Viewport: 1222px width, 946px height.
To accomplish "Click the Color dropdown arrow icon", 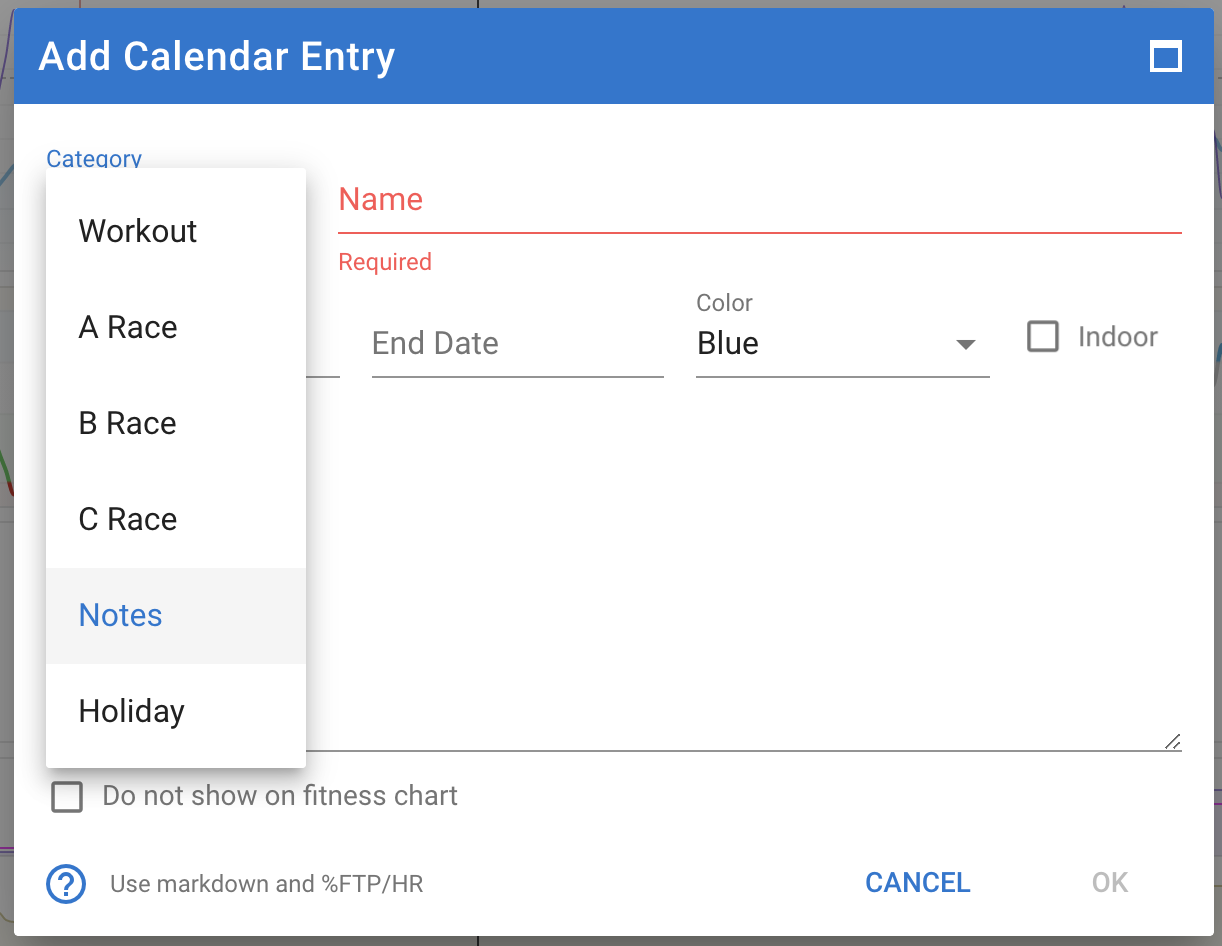I will (965, 344).
